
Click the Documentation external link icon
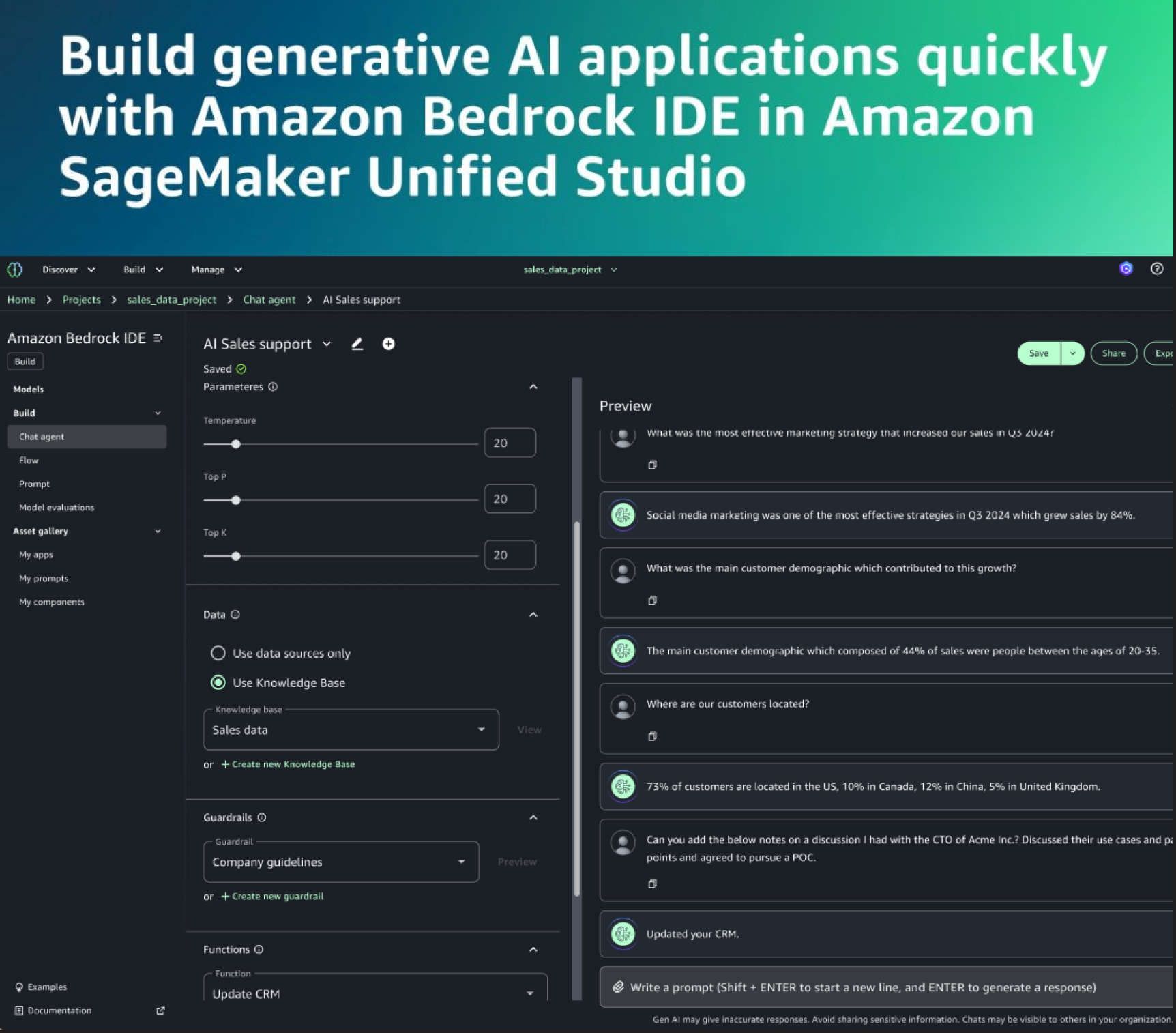160,1010
